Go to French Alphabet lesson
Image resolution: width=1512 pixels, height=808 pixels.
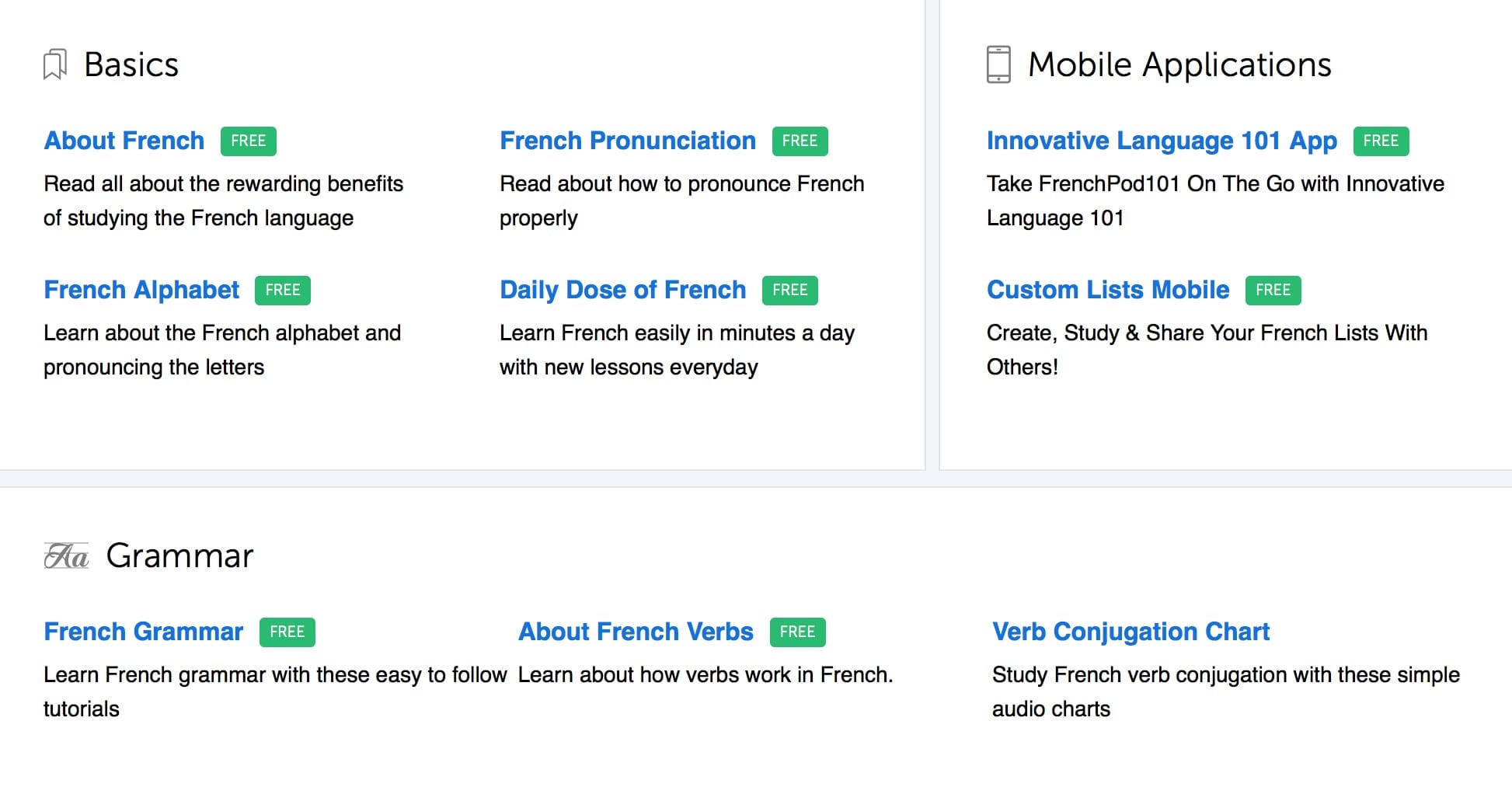(x=141, y=290)
